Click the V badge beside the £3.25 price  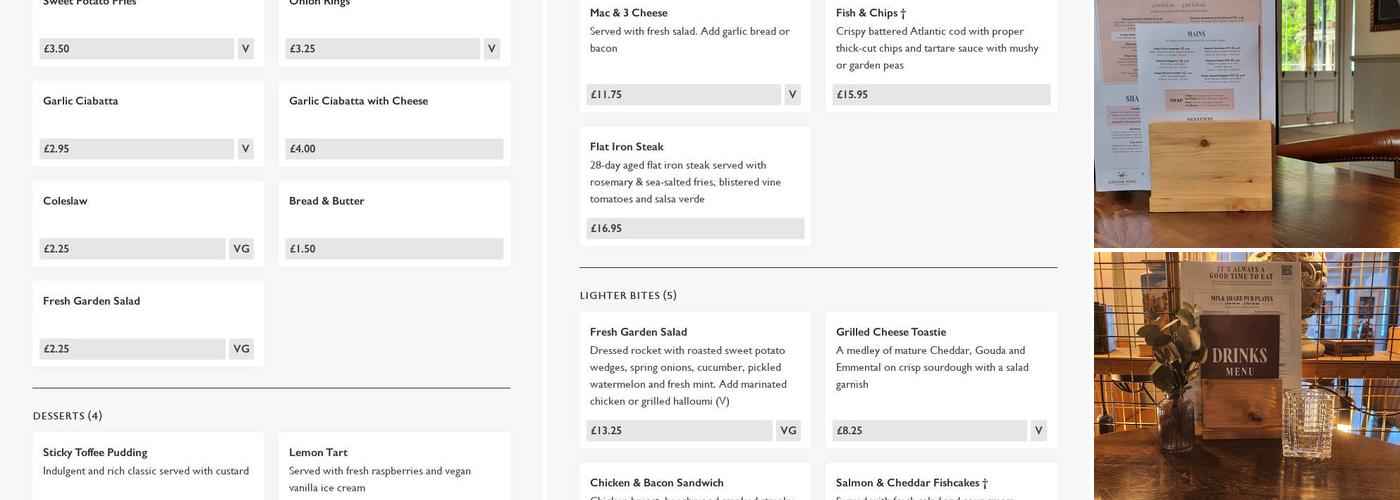tap(491, 49)
